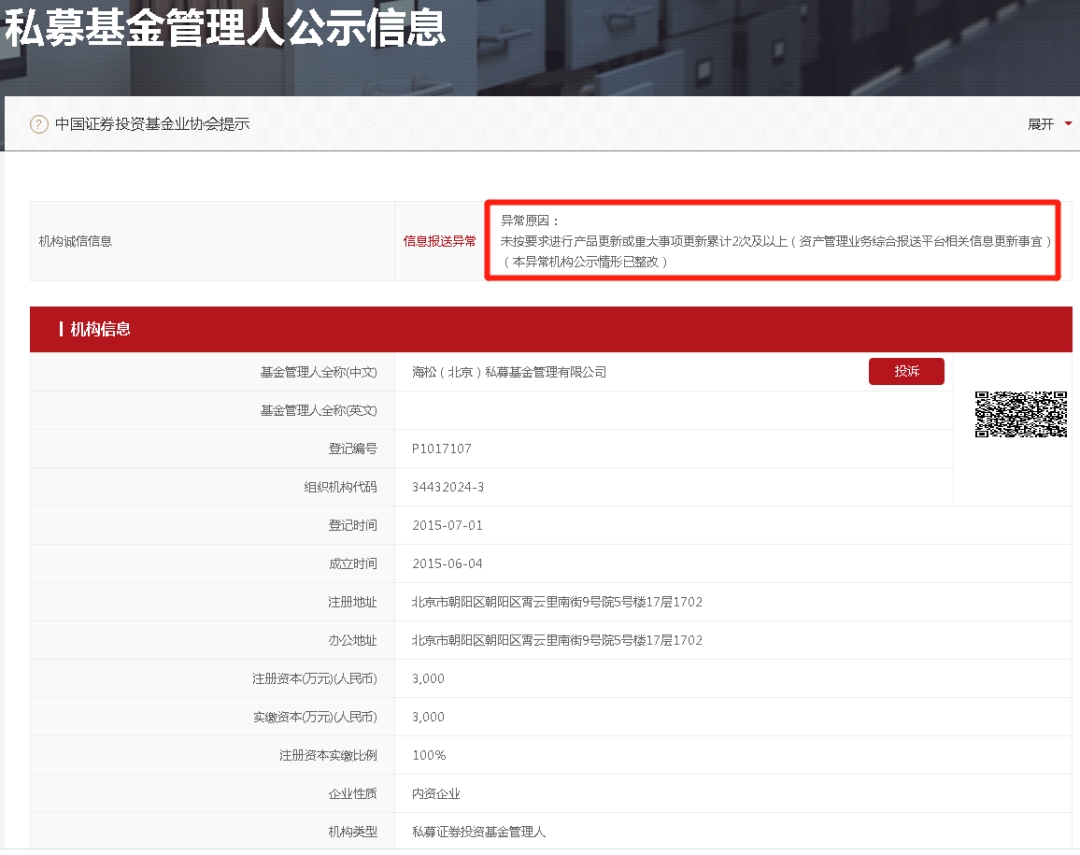The image size is (1080, 855).
Task: Click the question mark icon beside 中国证券投资基金业协会提示
Action: 39,124
